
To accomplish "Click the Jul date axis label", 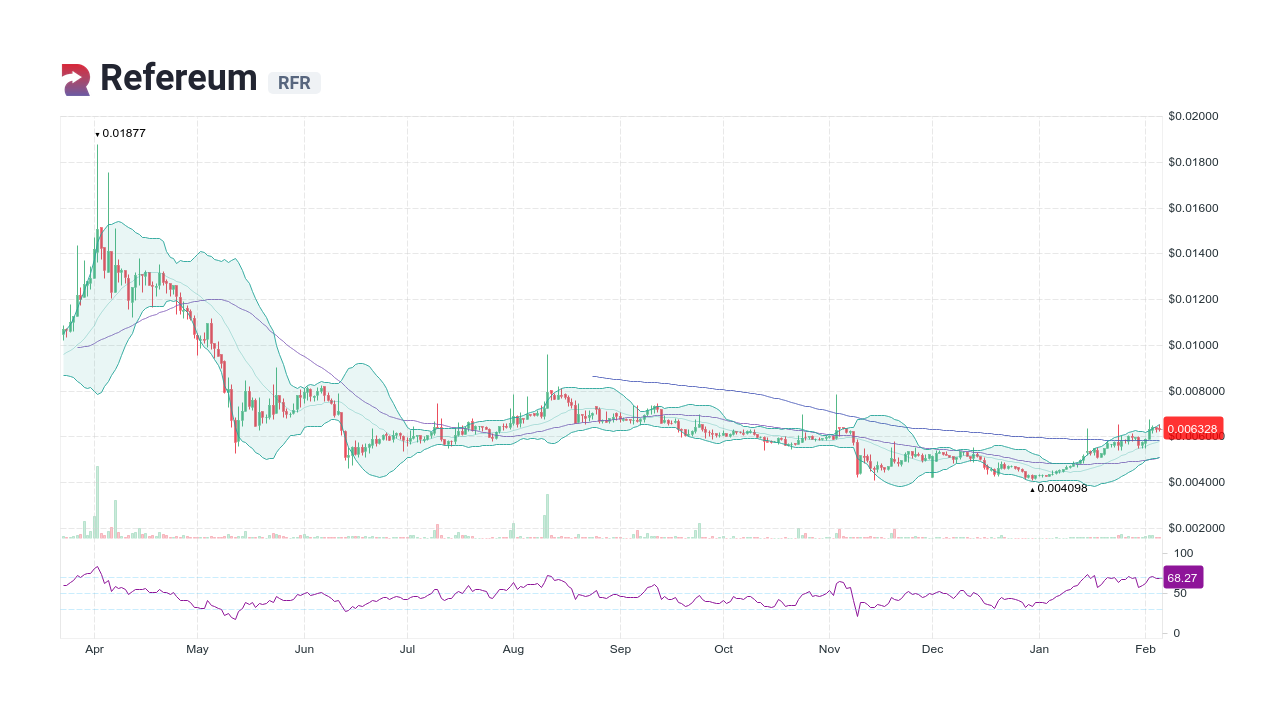I will coord(407,649).
